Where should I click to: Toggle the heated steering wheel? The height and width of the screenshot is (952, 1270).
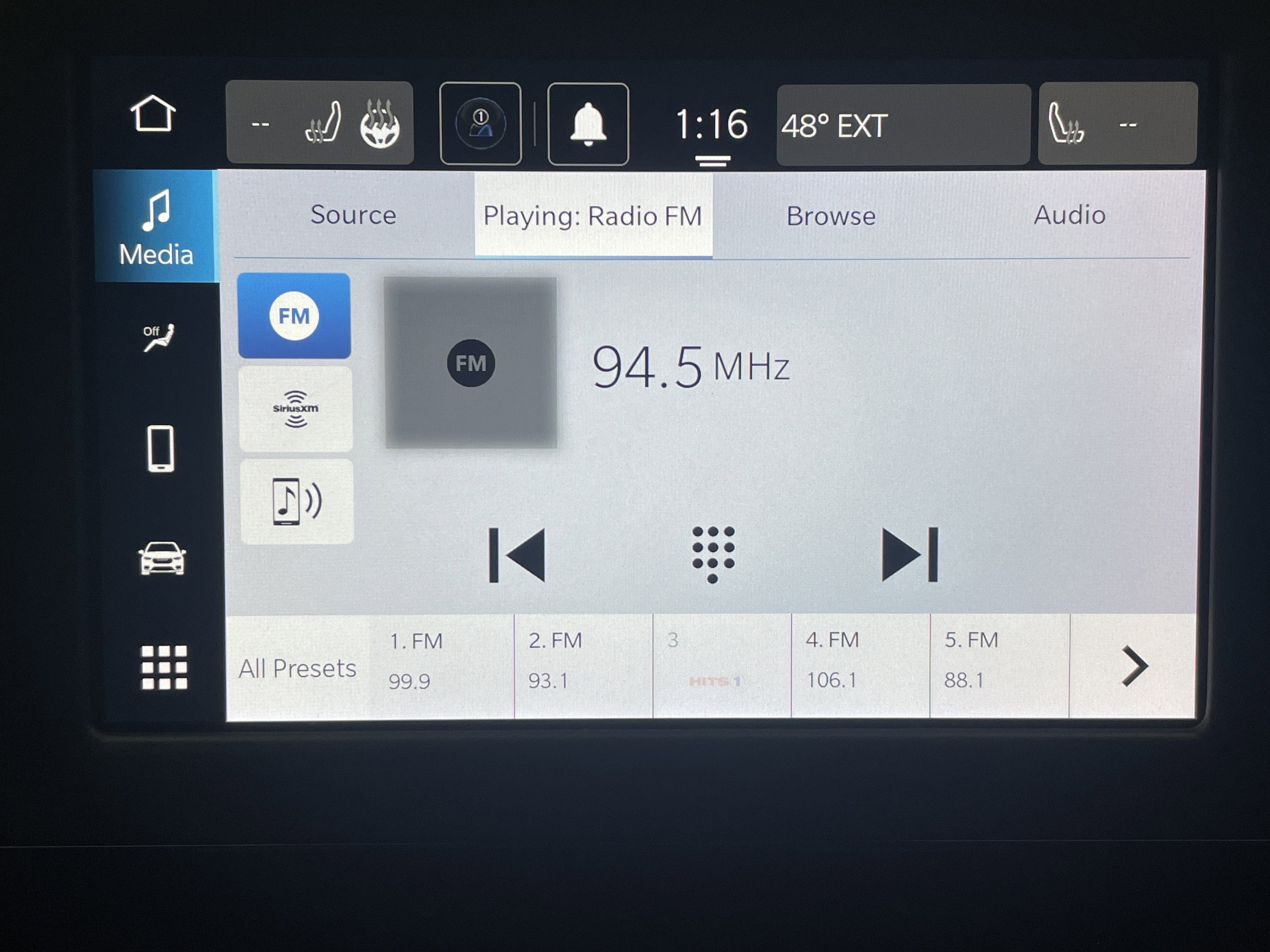tap(380, 123)
